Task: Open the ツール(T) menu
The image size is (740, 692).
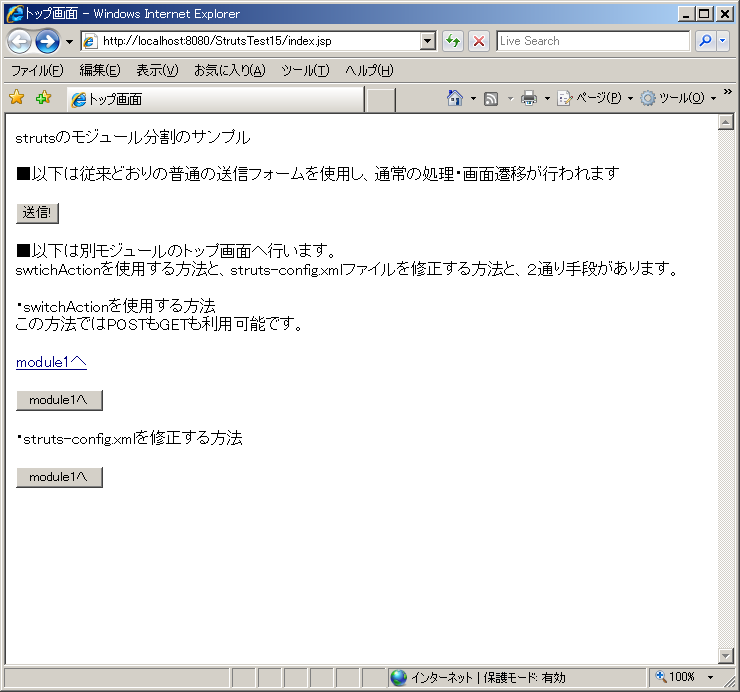Action: point(305,70)
